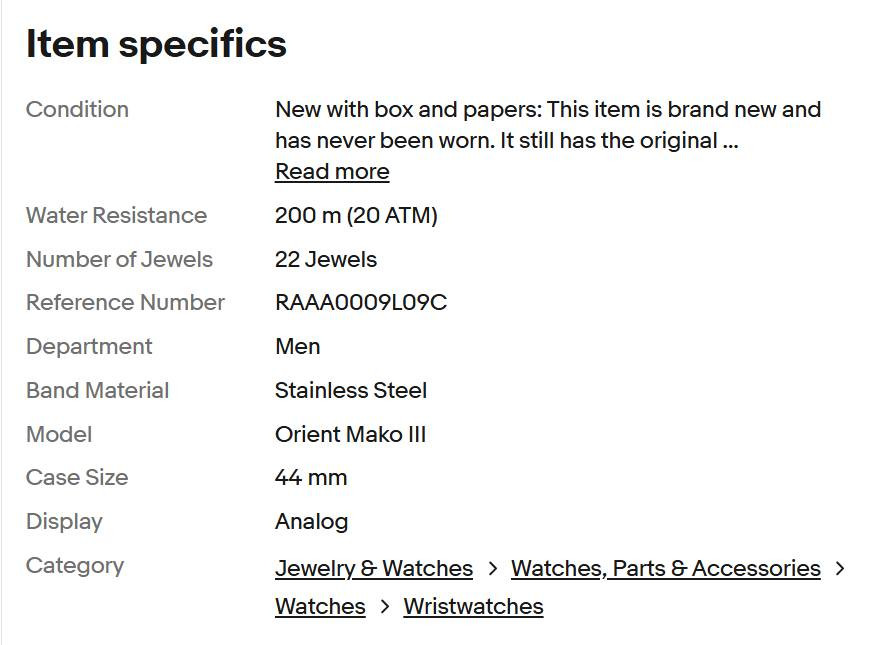This screenshot has width=873, height=645.
Task: Click the Analog display value
Action: (311, 521)
